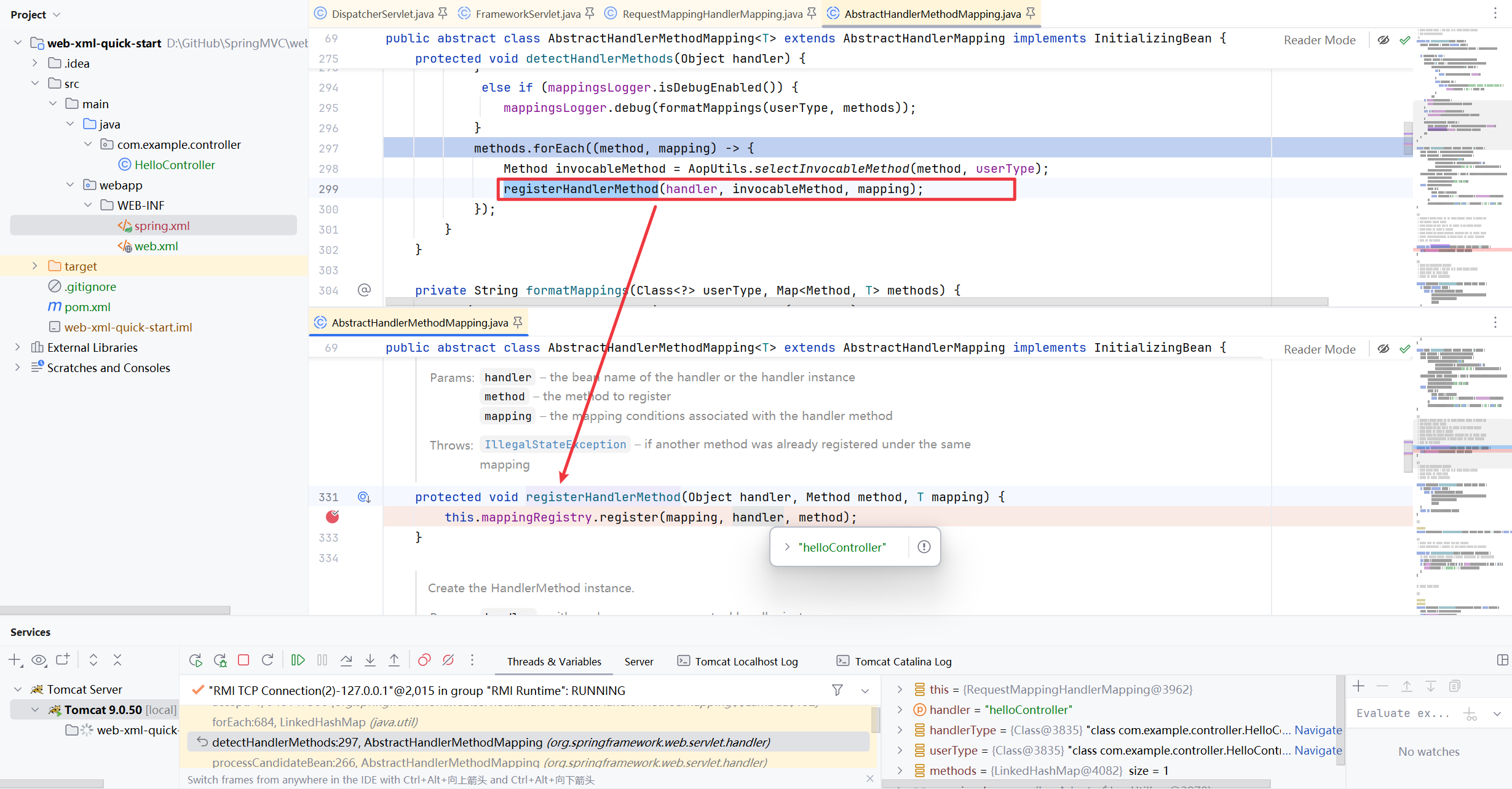
Task: Expand the methods LinkedHashMap variable
Action: coord(900,770)
